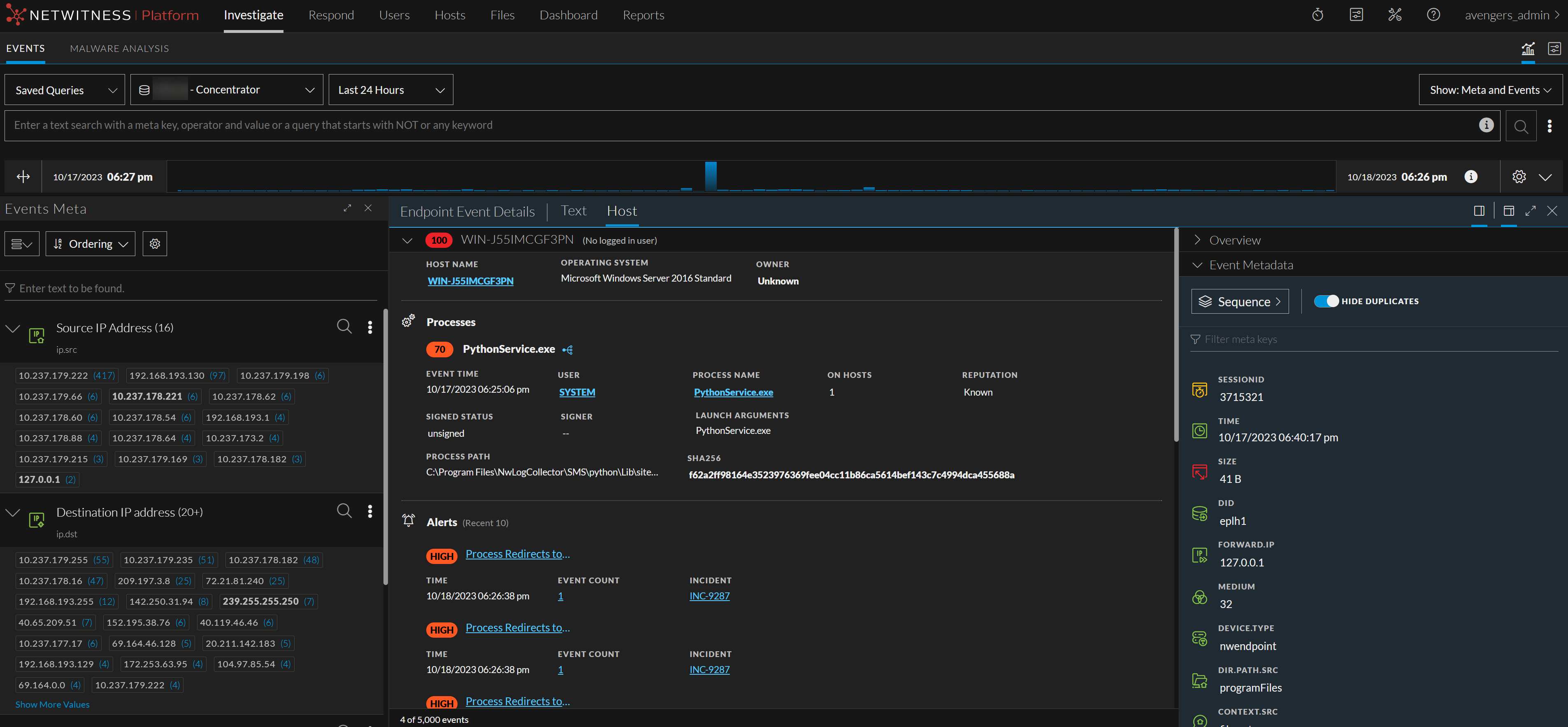Screen dimensions: 1568x727
Task: Open the Ordering dropdown
Action: [x=90, y=244]
